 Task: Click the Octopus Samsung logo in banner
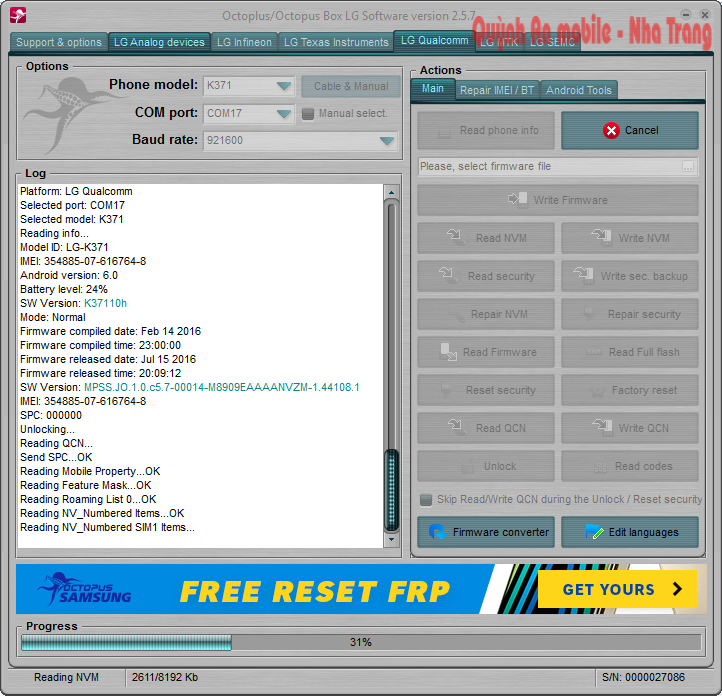85,589
